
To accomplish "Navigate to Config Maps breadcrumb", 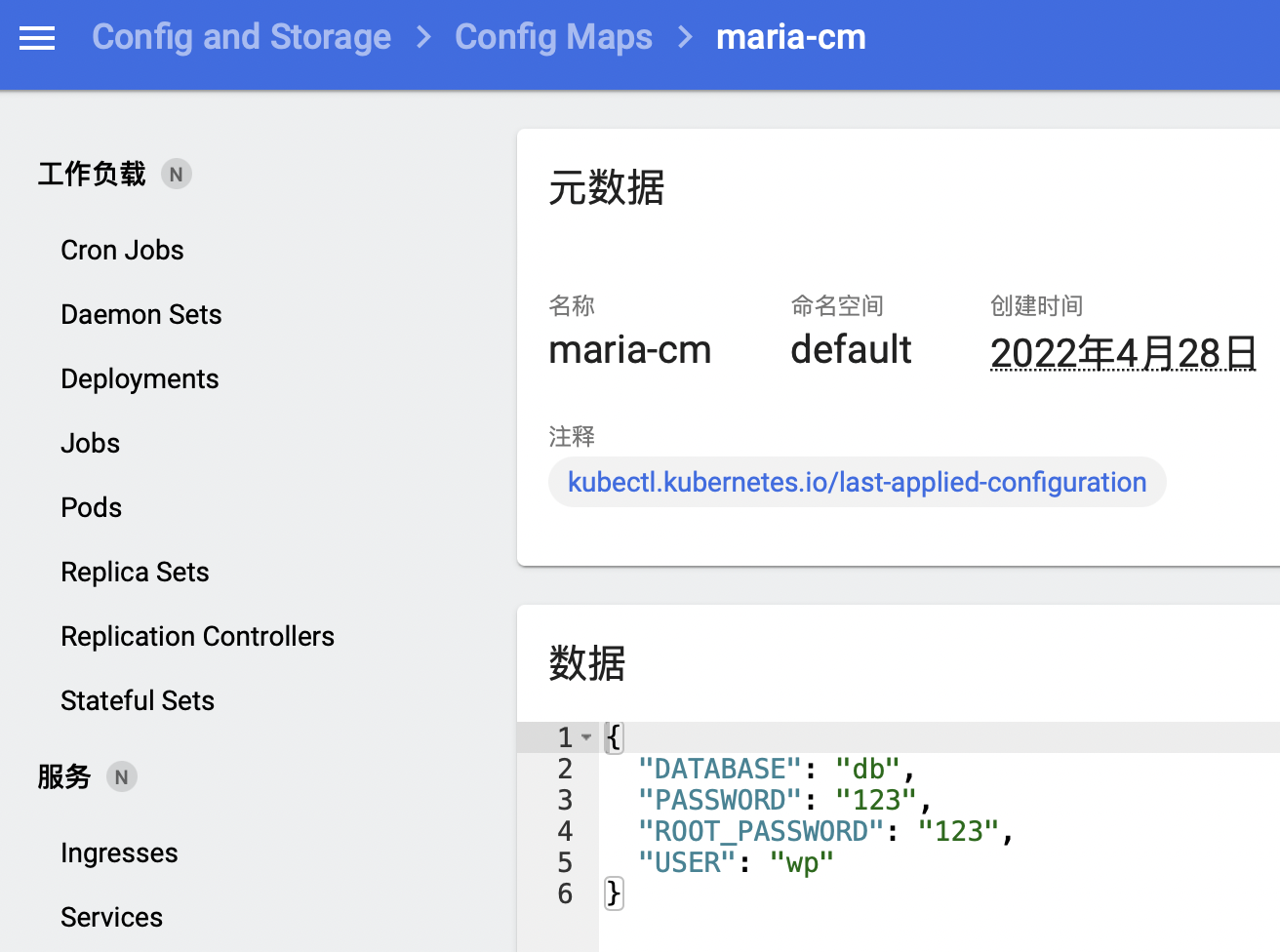I will (x=553, y=37).
